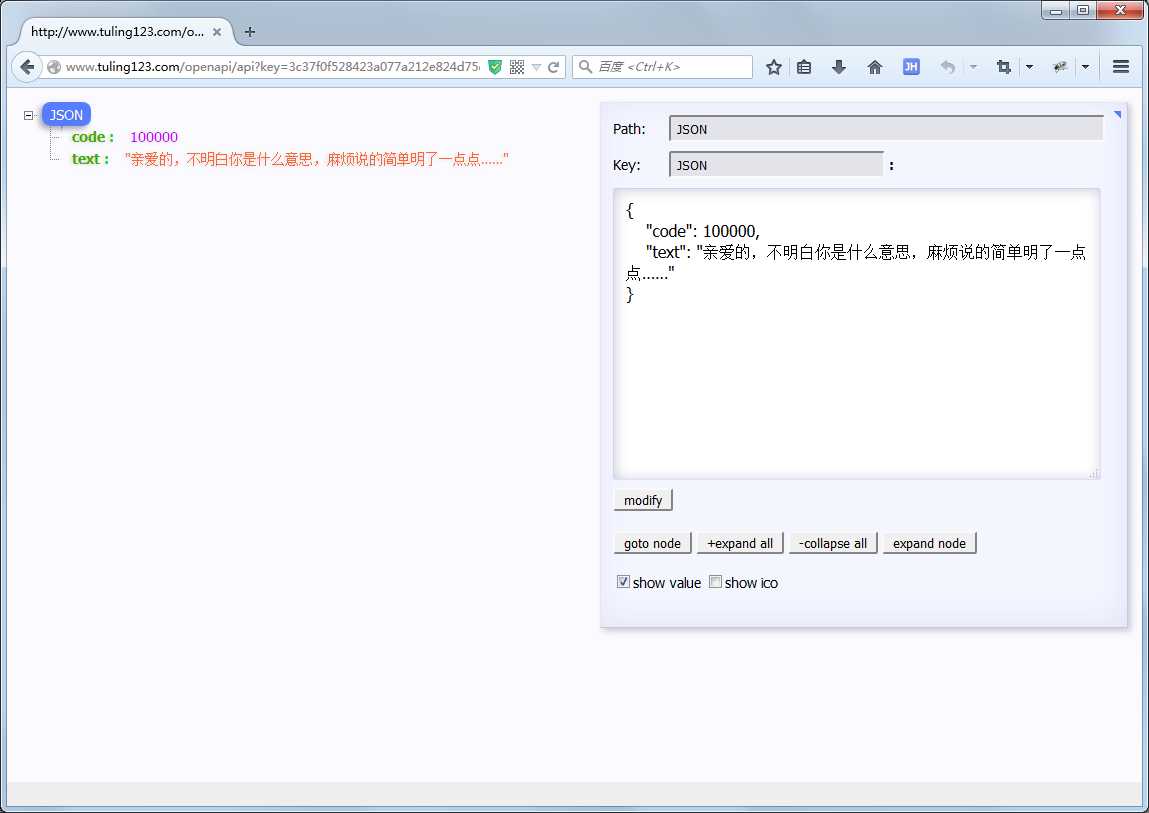The width and height of the screenshot is (1149, 813).
Task: Click the expand node button
Action: (929, 543)
